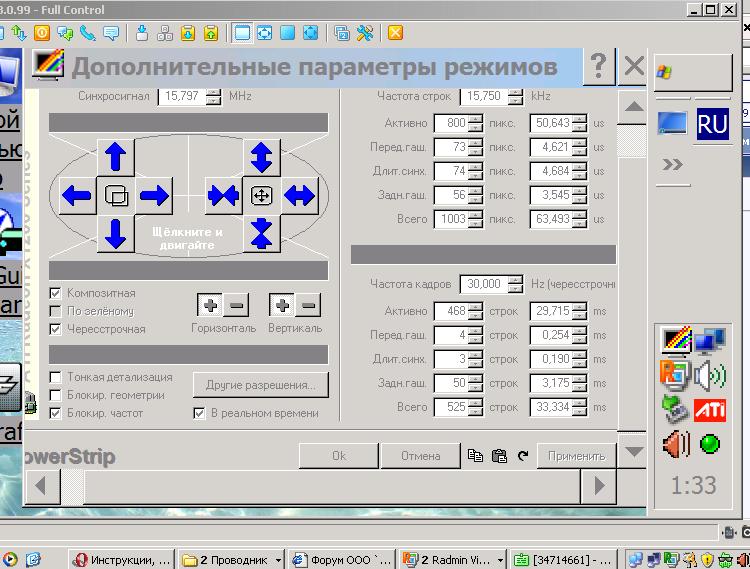Switch to the Инструкции taskbar item
This screenshot has width=750, height=569.
tap(122, 559)
